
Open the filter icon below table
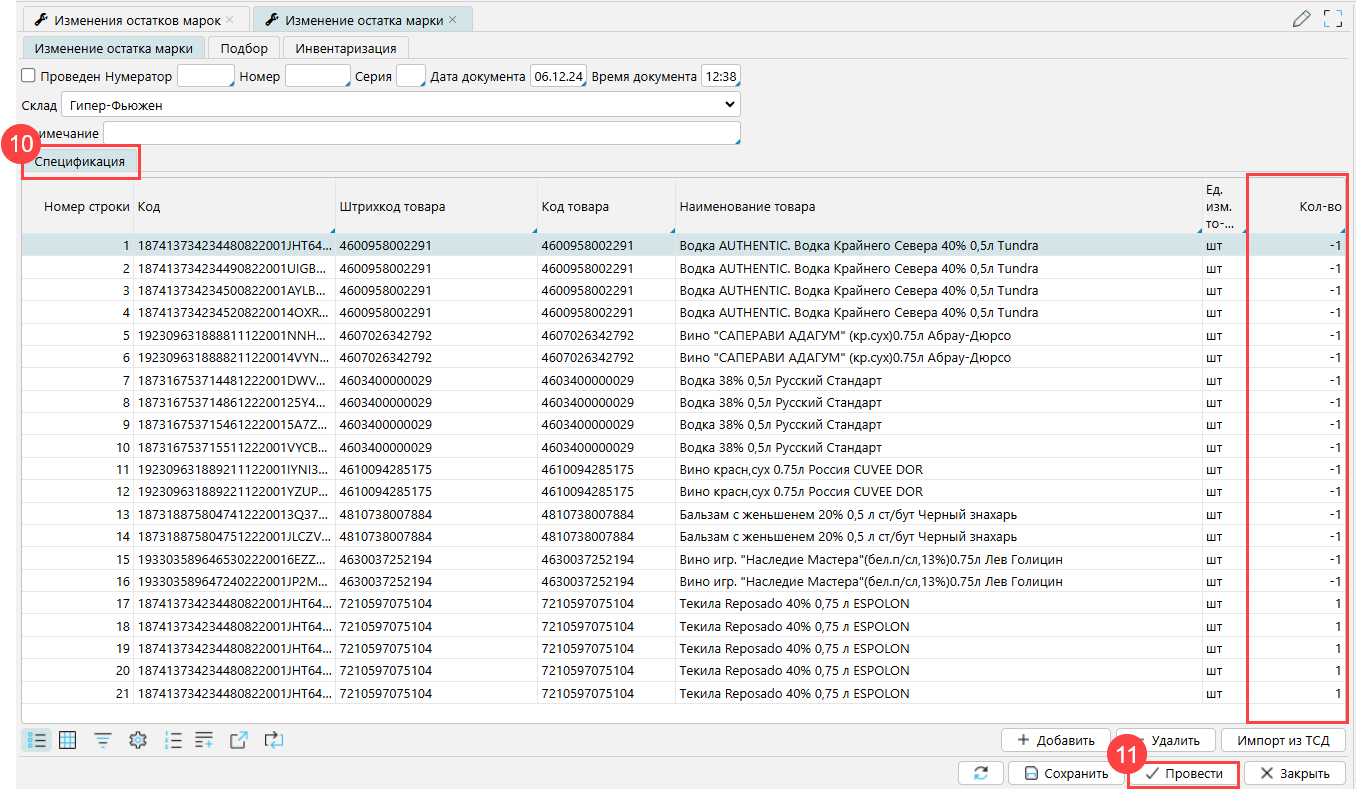click(103, 740)
